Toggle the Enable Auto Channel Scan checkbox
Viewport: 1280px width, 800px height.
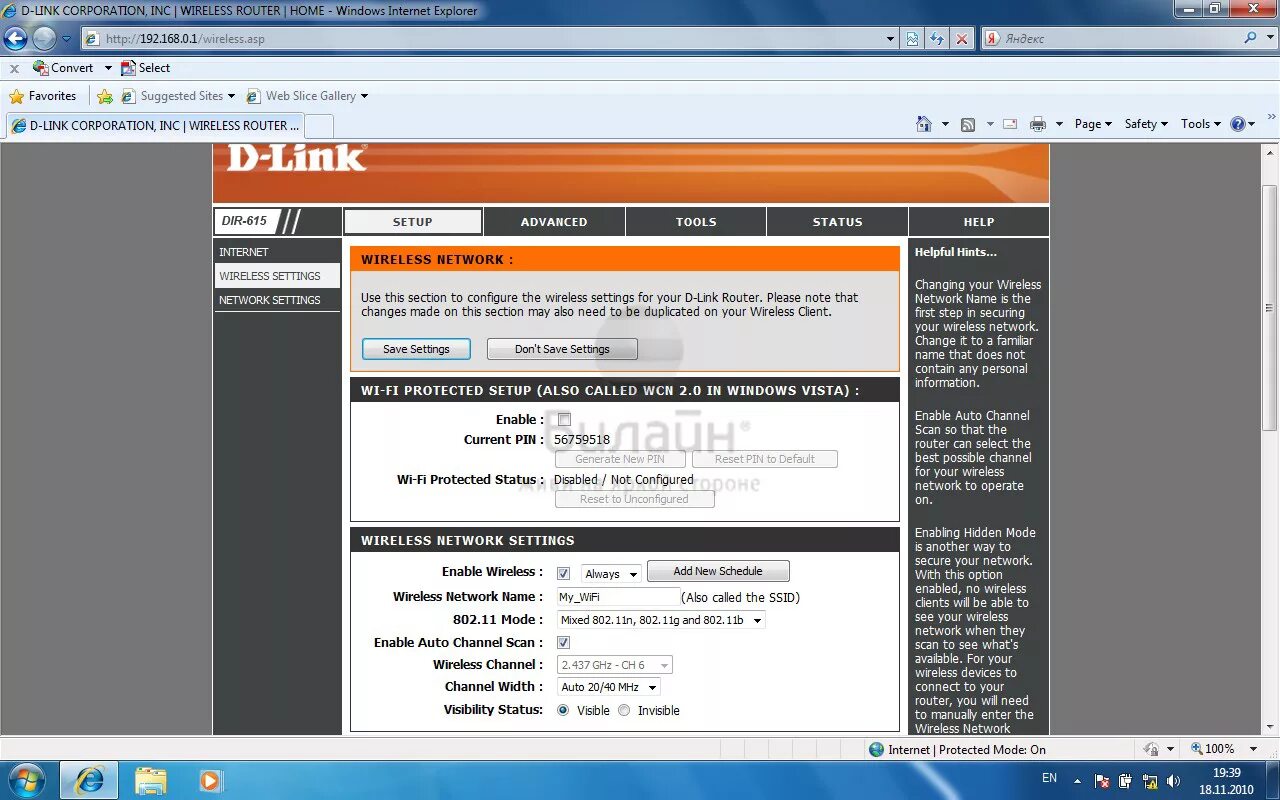pos(564,643)
